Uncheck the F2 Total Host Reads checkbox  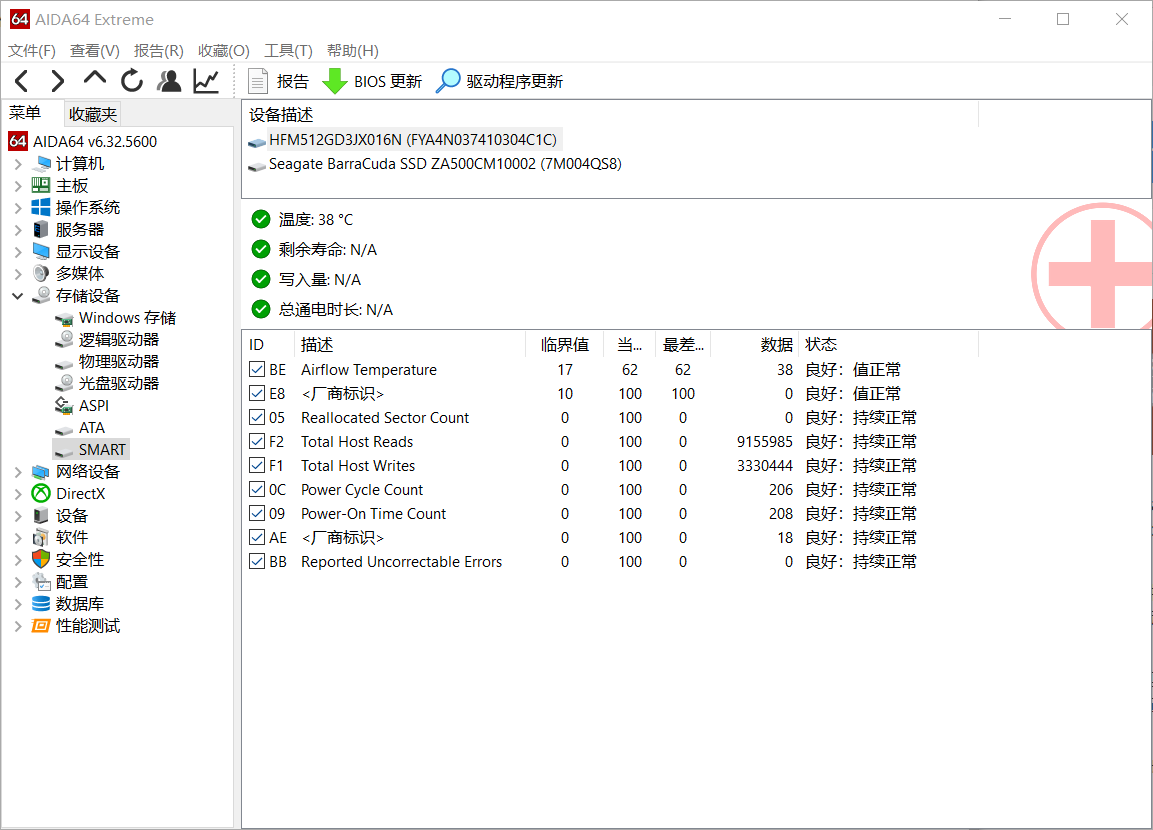(x=257, y=441)
